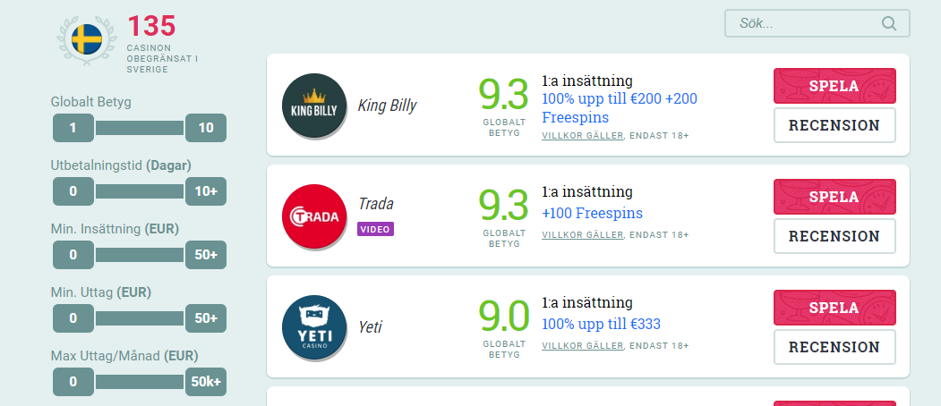Select Globalt Betyg minimum handle 1
The image size is (941, 406).
coord(73,128)
